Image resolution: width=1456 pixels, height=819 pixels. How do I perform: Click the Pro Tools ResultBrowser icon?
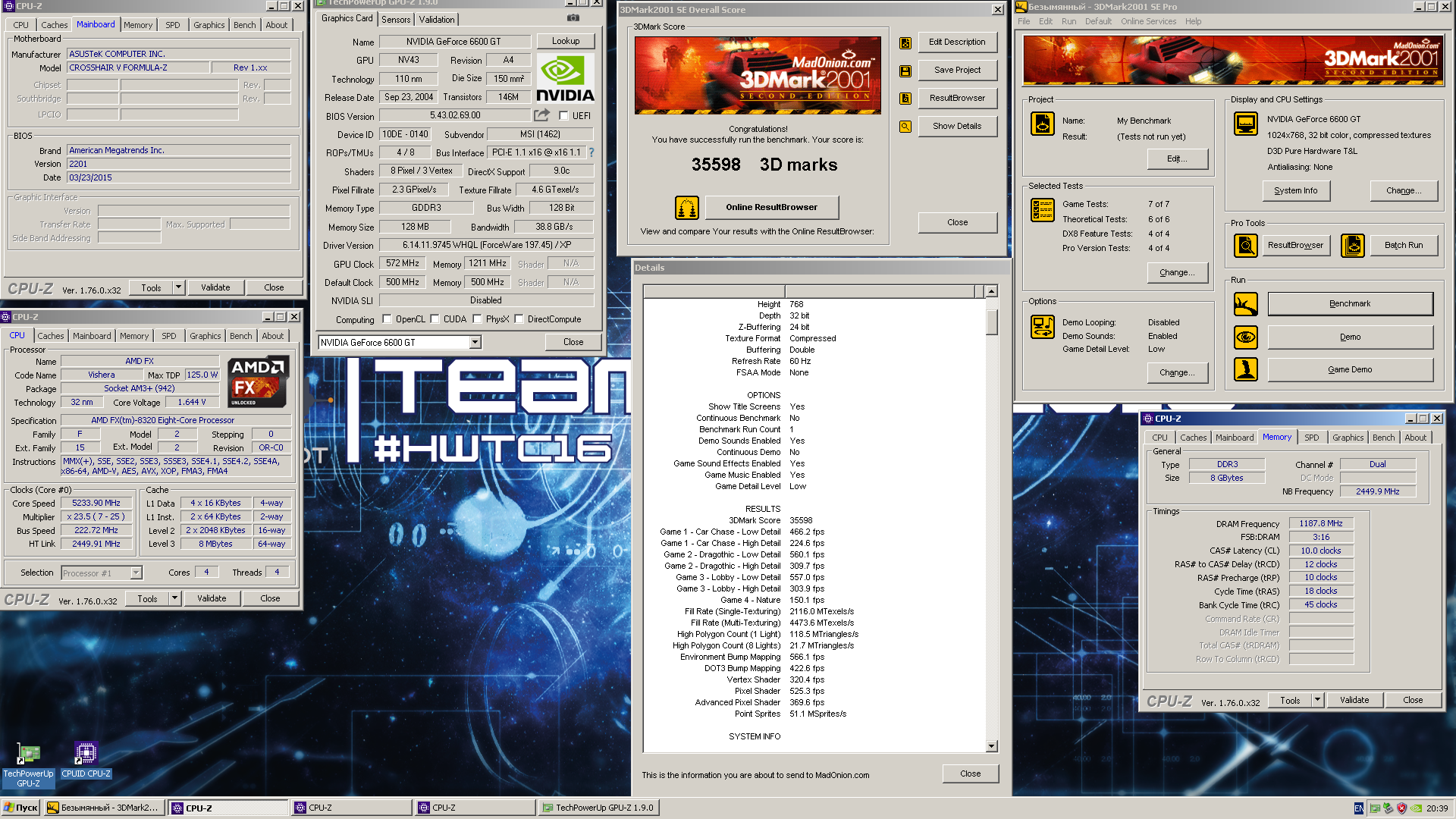pos(1246,245)
